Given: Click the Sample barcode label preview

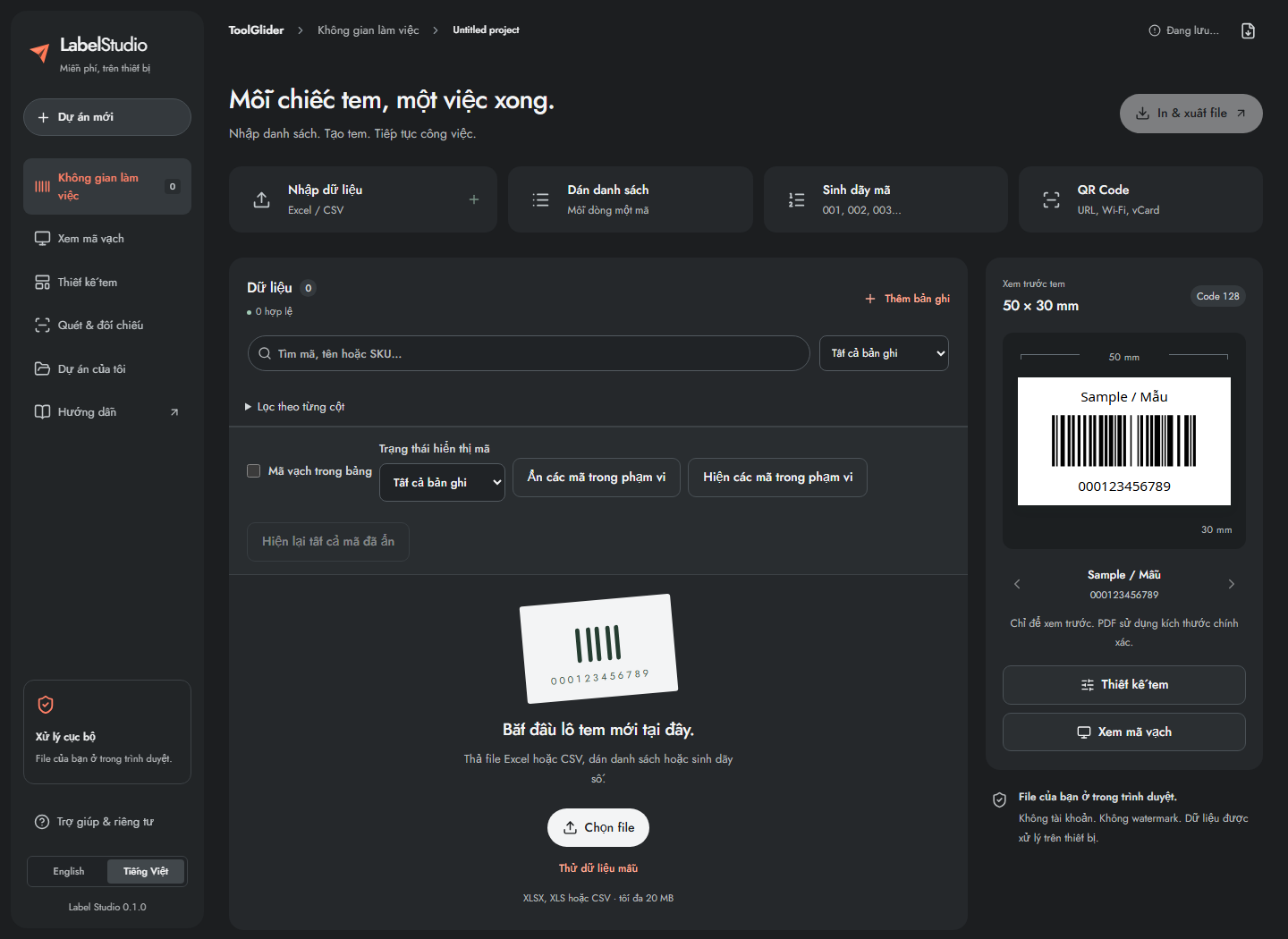Looking at the screenshot, I should pyautogui.click(x=1124, y=442).
